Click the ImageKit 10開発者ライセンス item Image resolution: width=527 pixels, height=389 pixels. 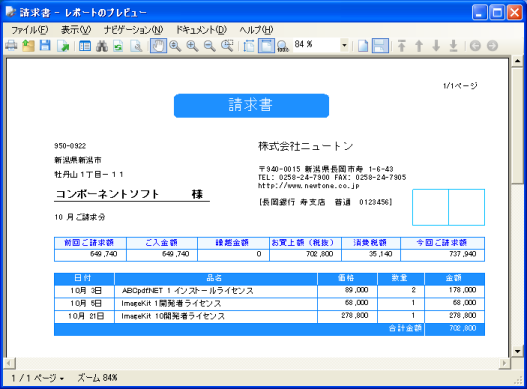tap(173, 316)
